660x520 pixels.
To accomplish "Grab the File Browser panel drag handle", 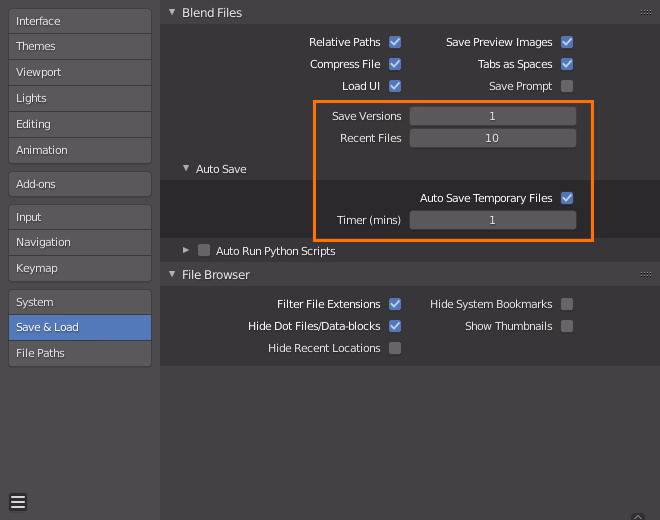I will 646,275.
